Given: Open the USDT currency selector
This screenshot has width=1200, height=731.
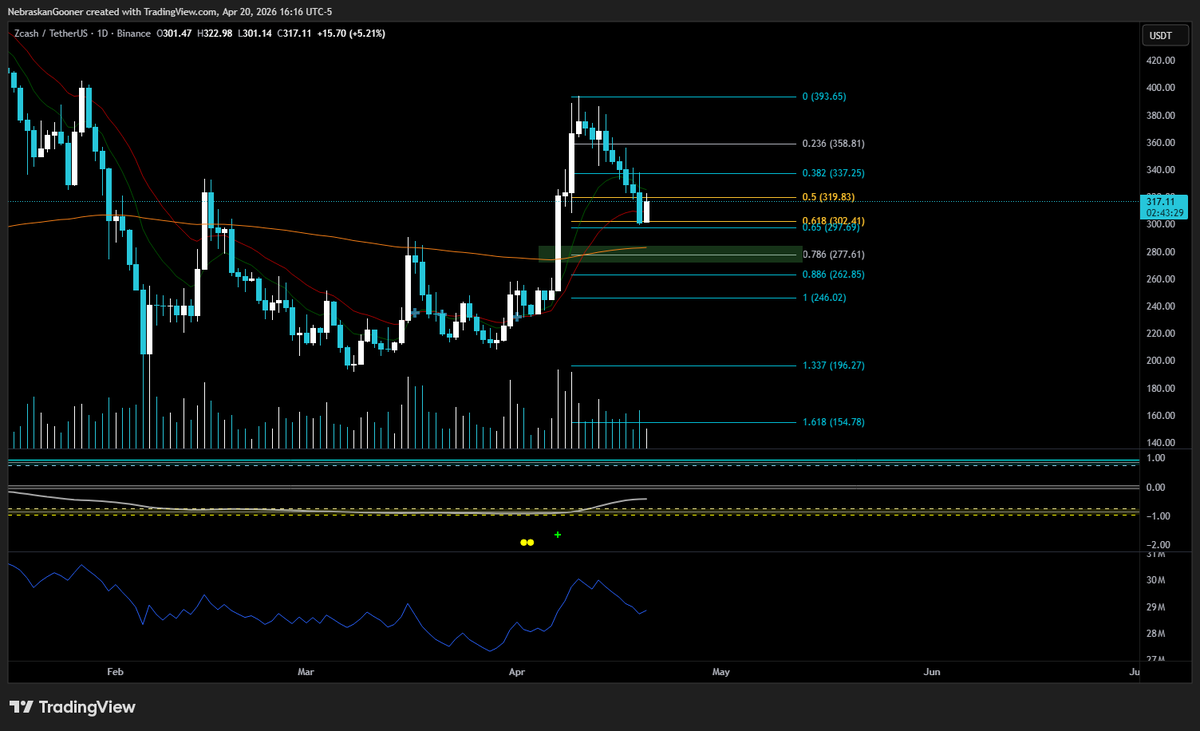Looking at the screenshot, I should click(x=1159, y=37).
